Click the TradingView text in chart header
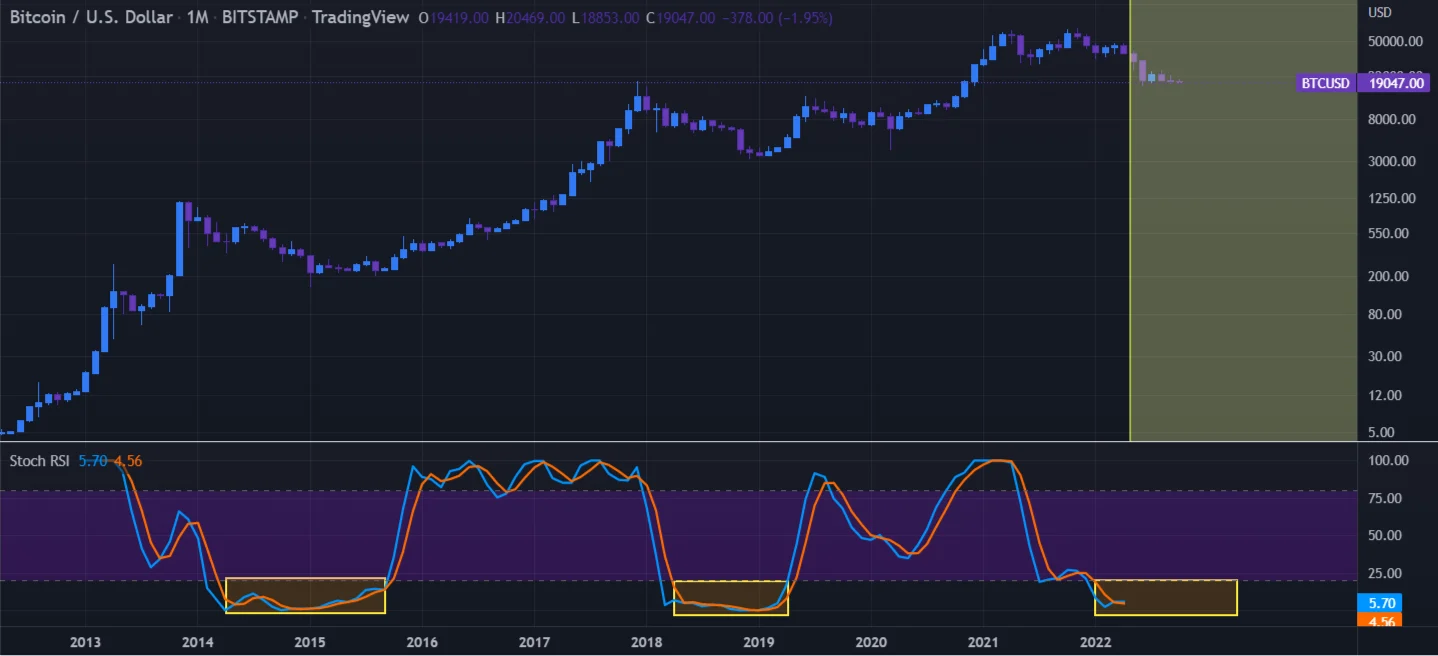Viewport: 1438px width, 656px height. 360,18
